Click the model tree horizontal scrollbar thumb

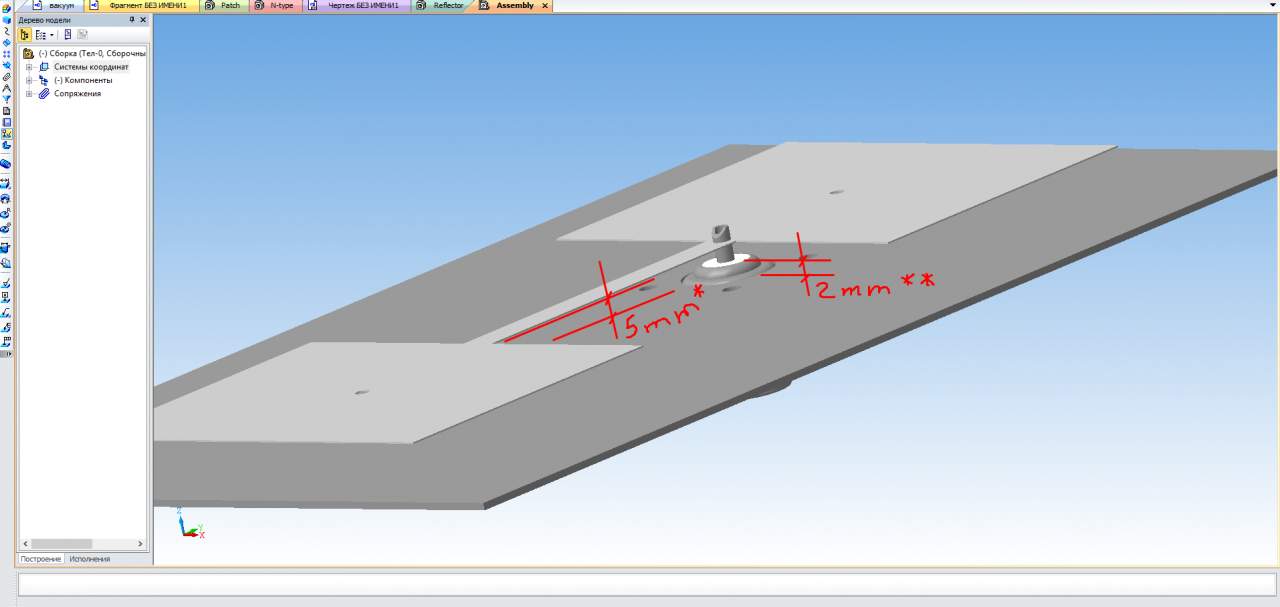click(x=62, y=544)
